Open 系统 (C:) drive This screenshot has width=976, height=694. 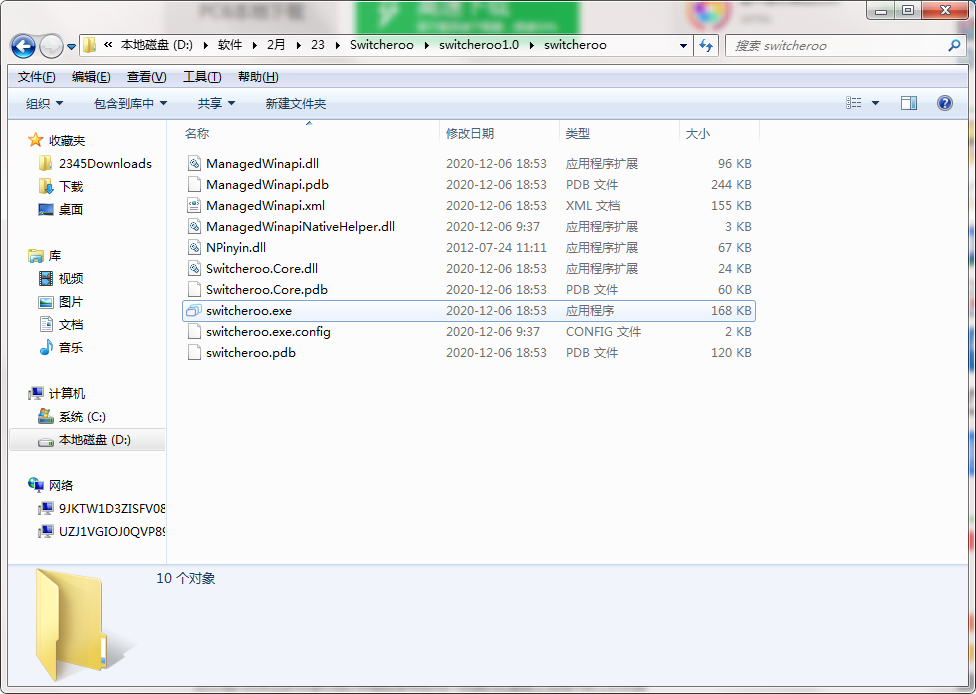[x=82, y=416]
